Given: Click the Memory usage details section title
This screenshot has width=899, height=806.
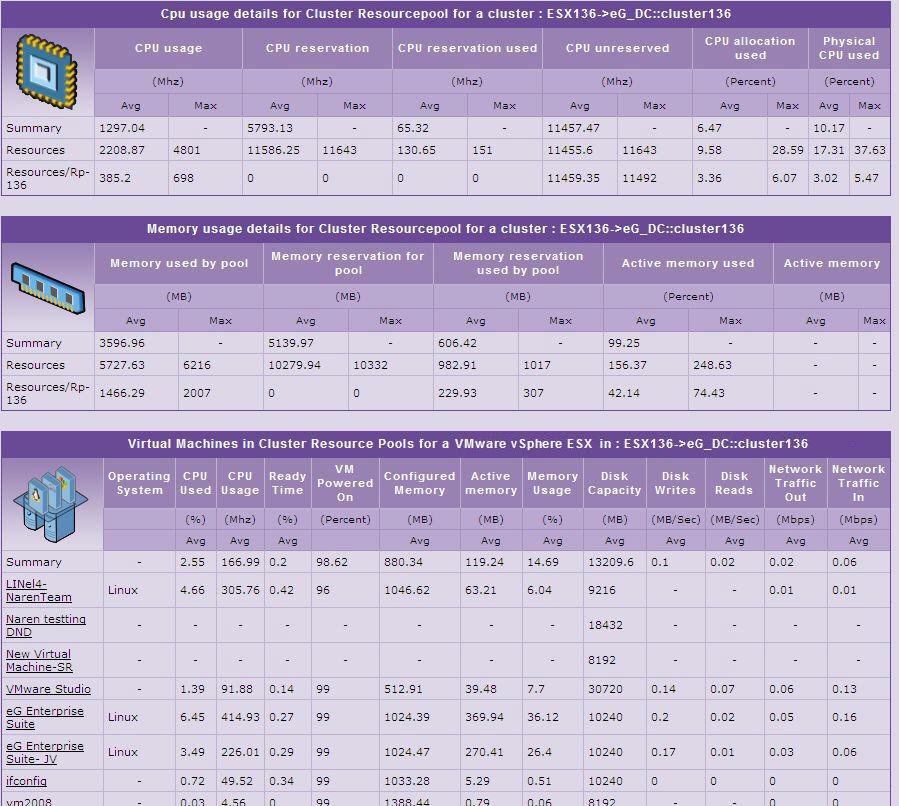Looking at the screenshot, I should (x=445, y=229).
